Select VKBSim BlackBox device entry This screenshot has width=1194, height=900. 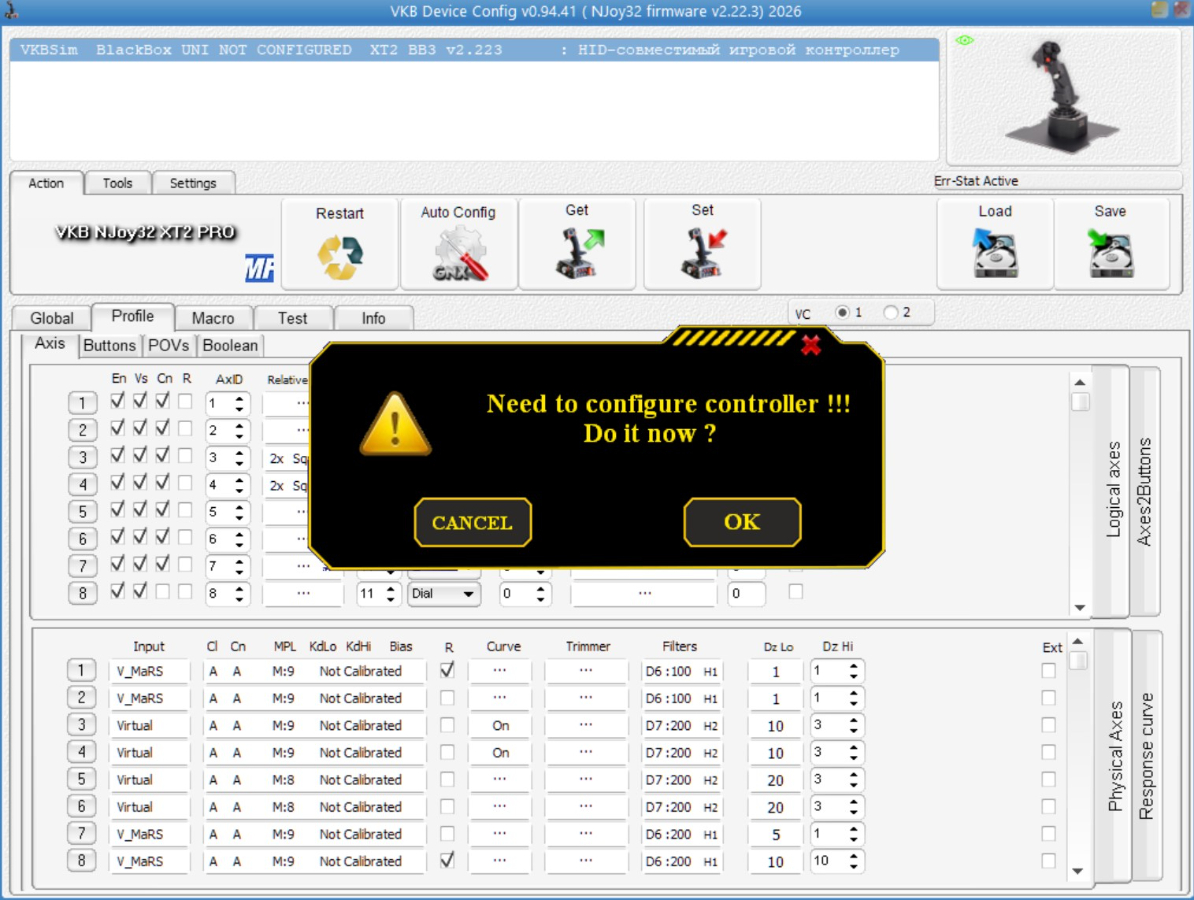(x=474, y=50)
